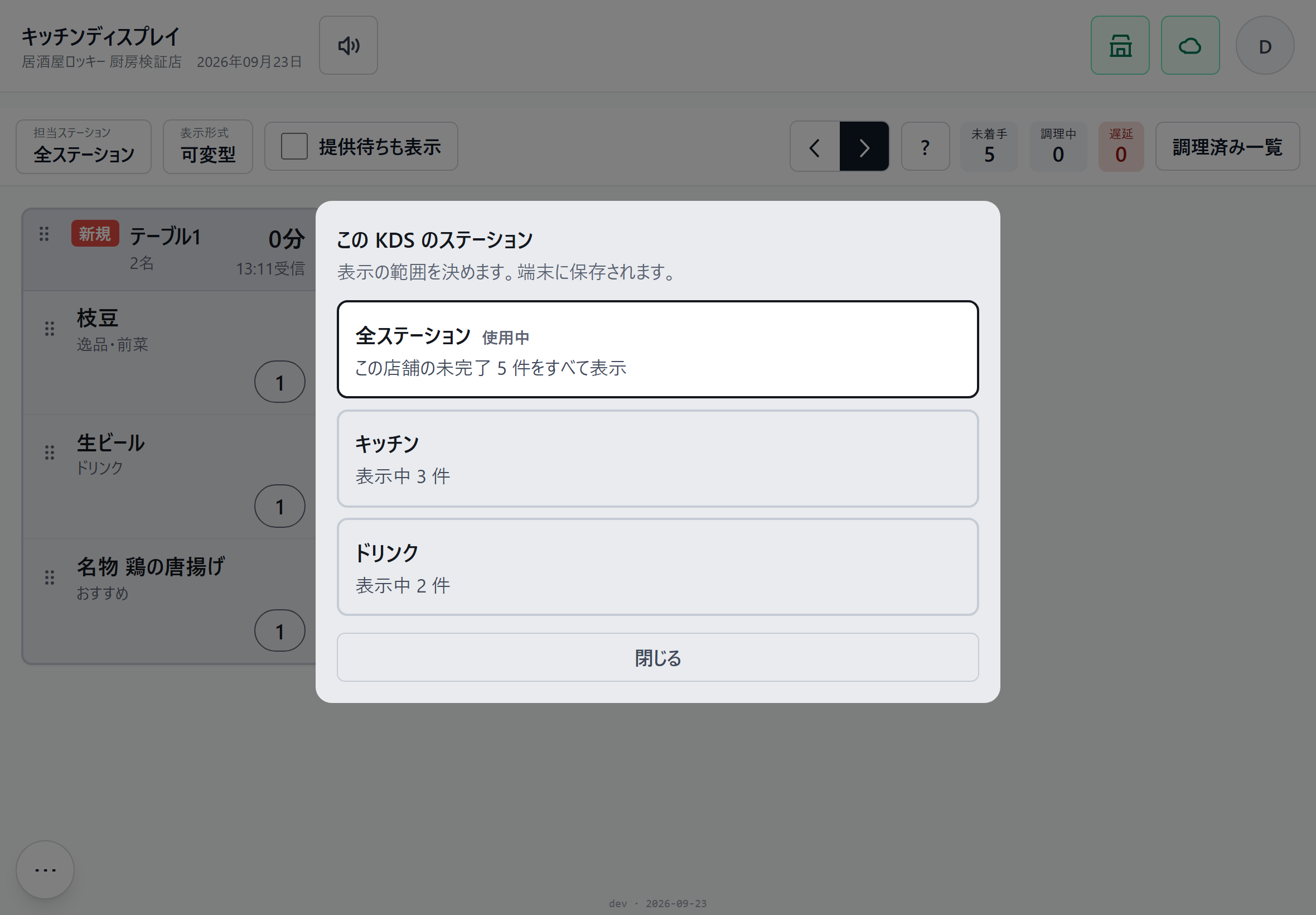The height and width of the screenshot is (915, 1316).
Task: Click the キッチンディスプレイ title
Action: (101, 37)
